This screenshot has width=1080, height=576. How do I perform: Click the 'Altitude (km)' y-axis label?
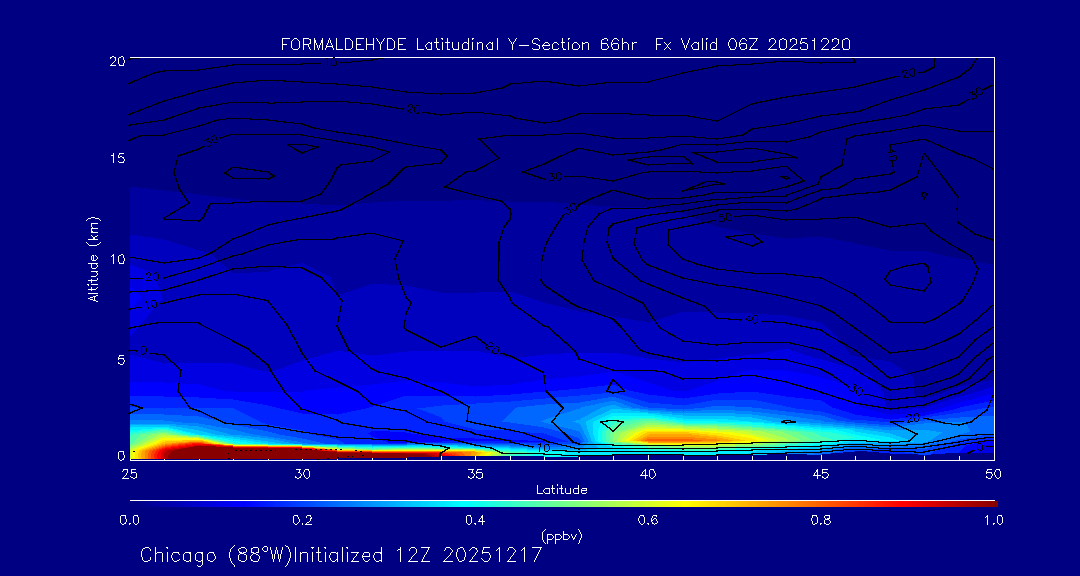click(93, 259)
